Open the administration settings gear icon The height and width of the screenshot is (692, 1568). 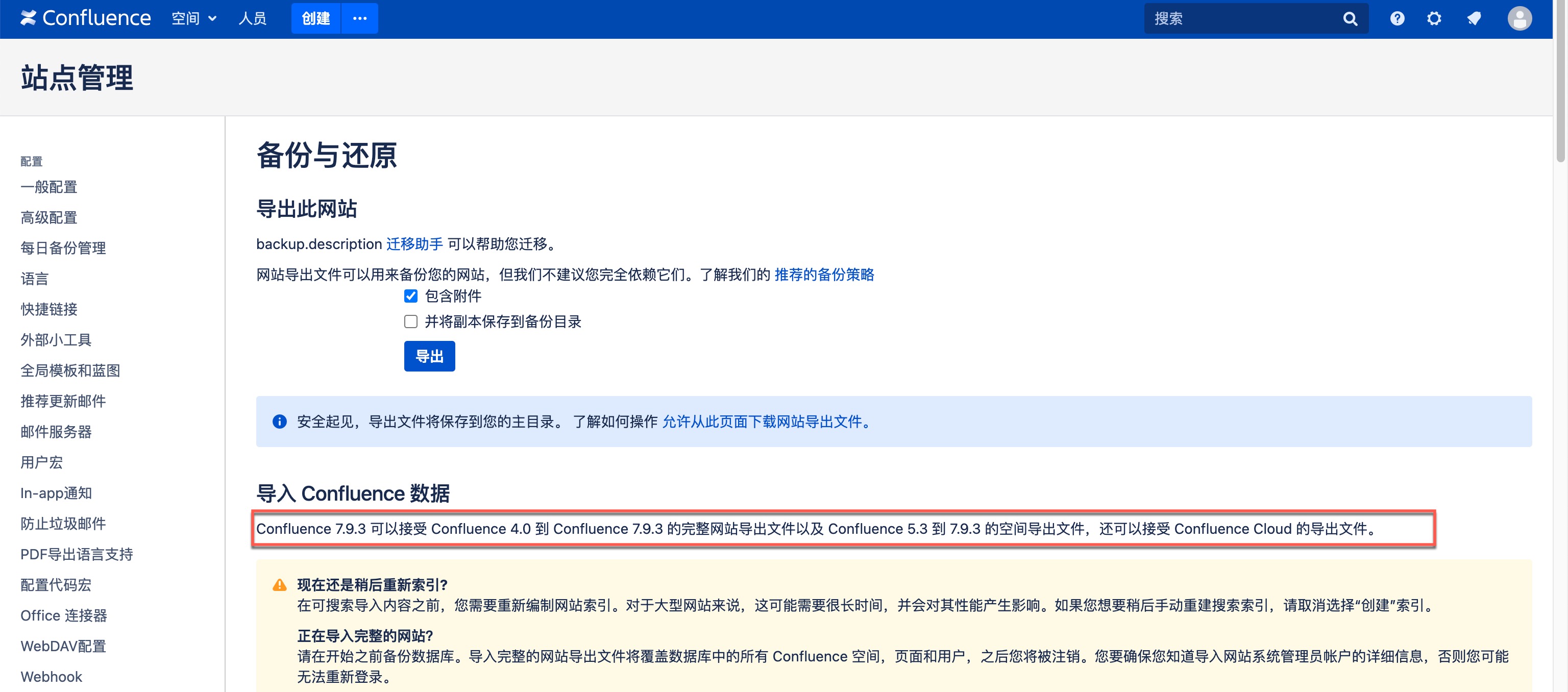point(1434,18)
